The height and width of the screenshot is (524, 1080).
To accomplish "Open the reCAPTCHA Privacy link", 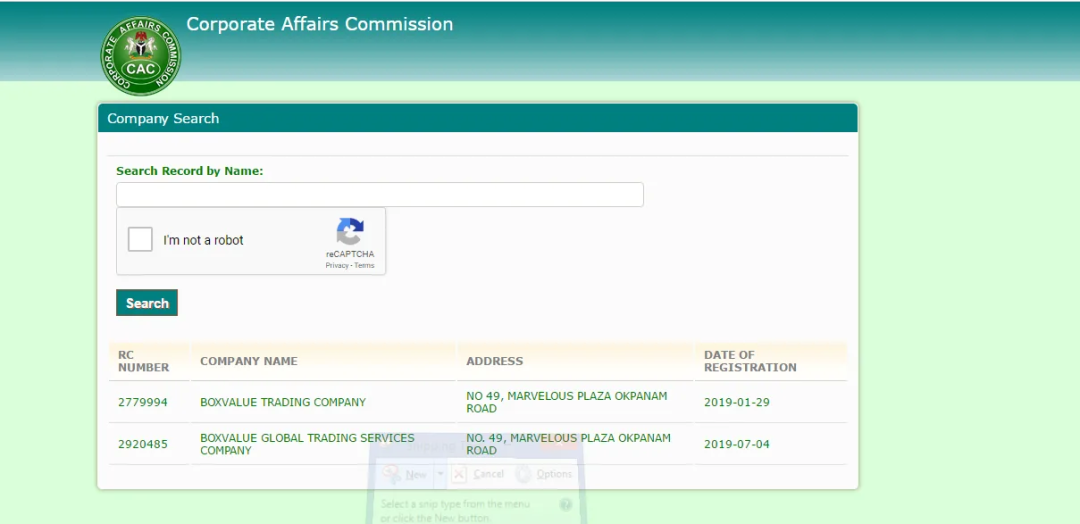I will [337, 266].
